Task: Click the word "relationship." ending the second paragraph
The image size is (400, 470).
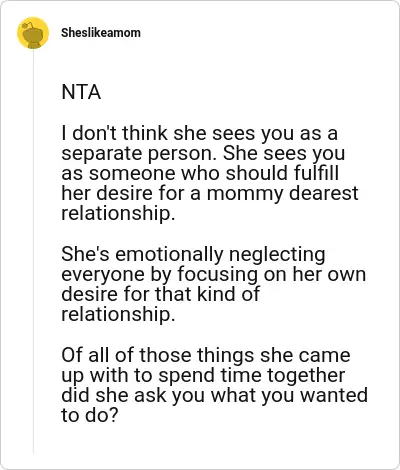Action: [118, 314]
